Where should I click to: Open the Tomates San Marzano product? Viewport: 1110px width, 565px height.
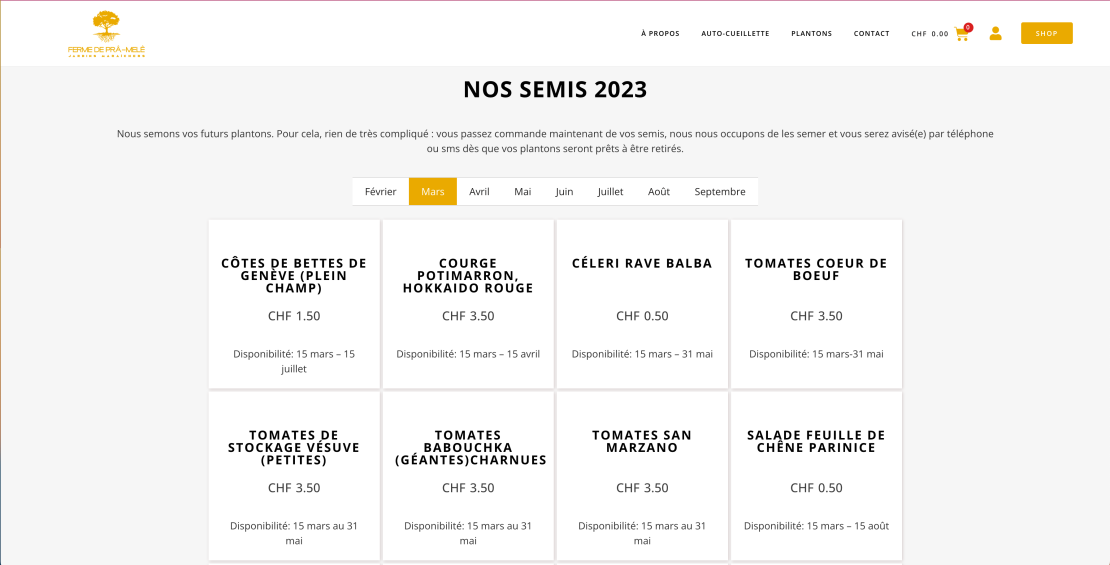642,441
